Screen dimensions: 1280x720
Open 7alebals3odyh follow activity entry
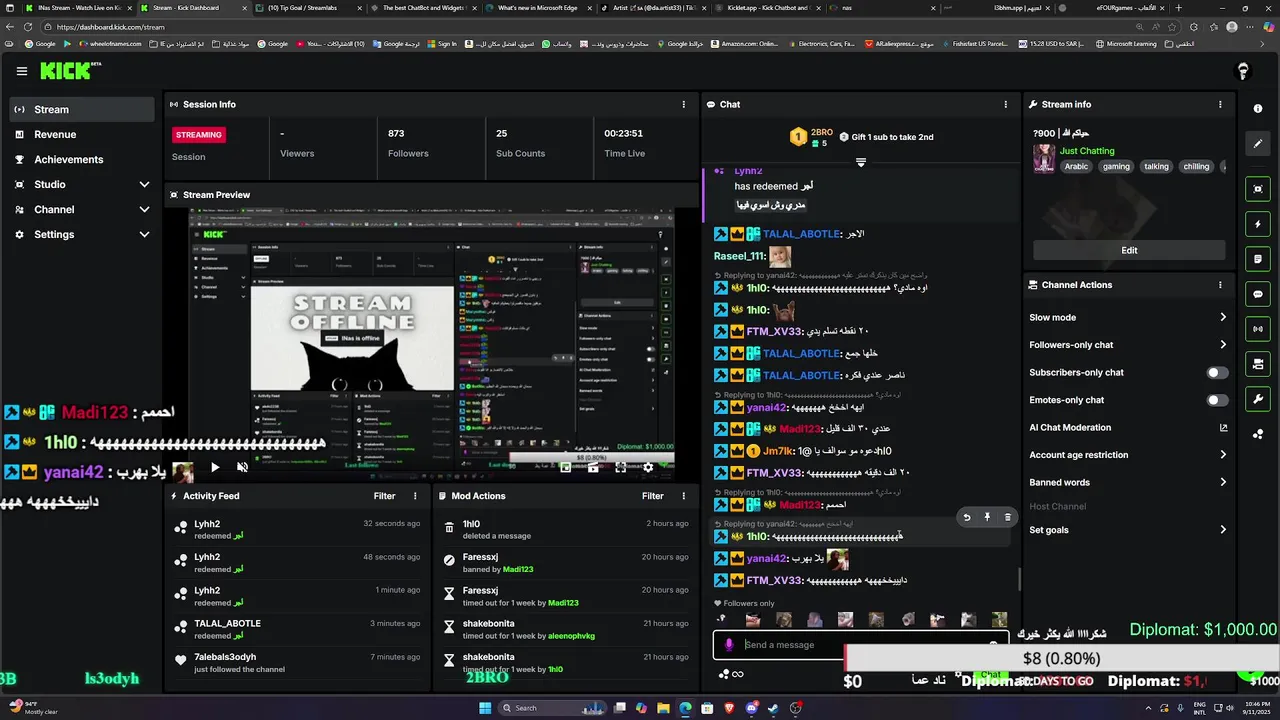(x=298, y=663)
